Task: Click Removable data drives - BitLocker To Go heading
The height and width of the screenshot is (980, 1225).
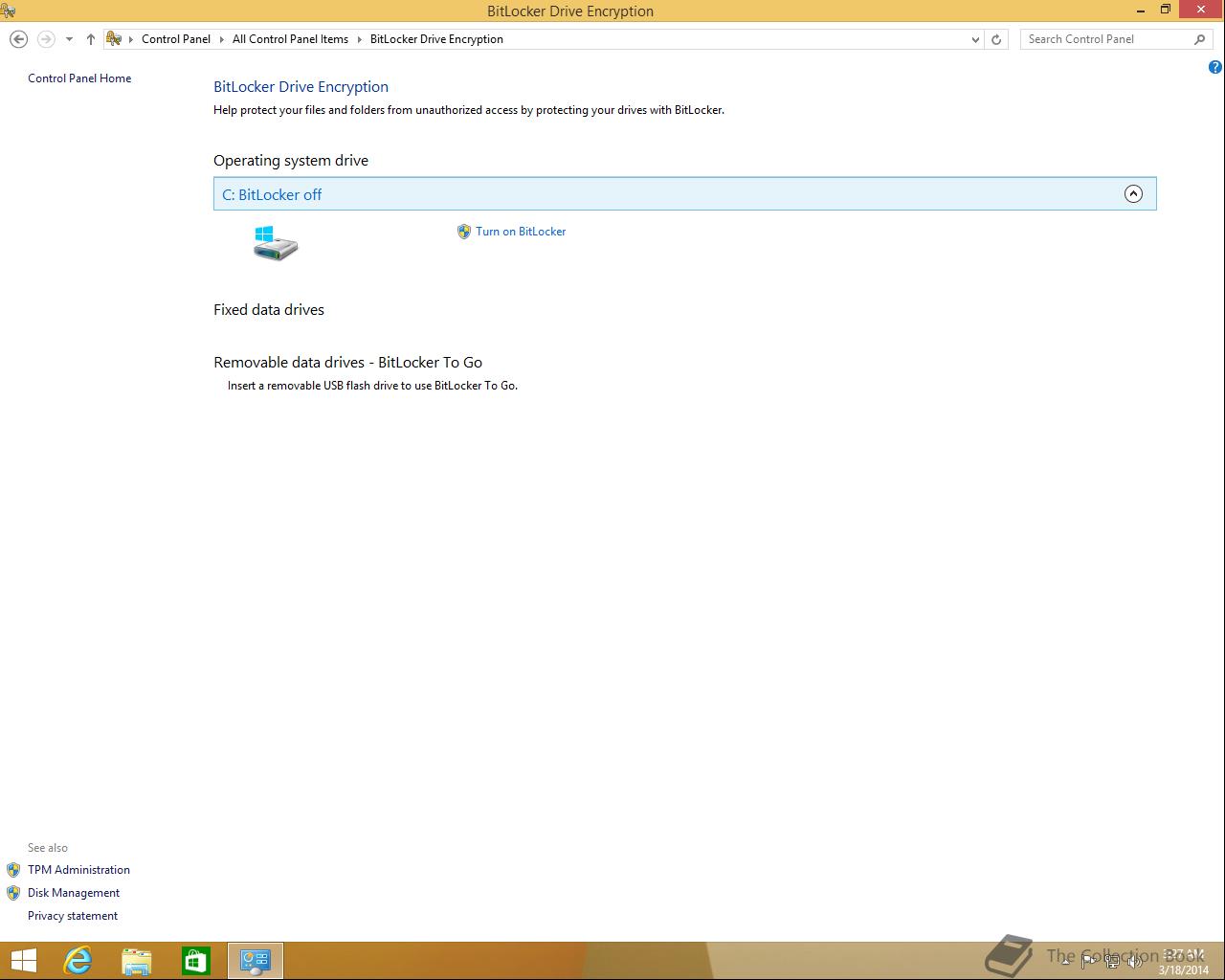Action: tap(348, 363)
